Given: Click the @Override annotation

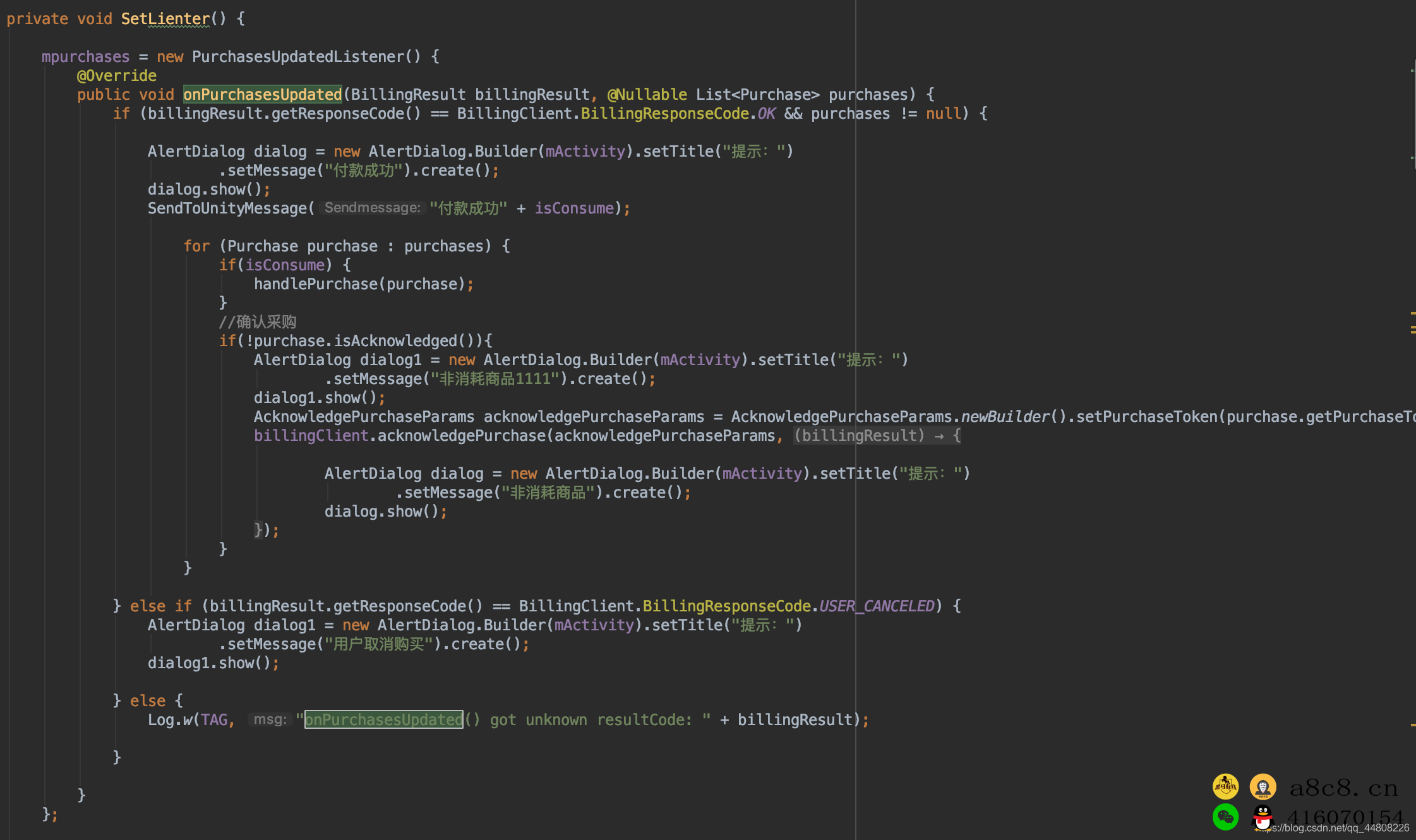Looking at the screenshot, I should pos(117,76).
